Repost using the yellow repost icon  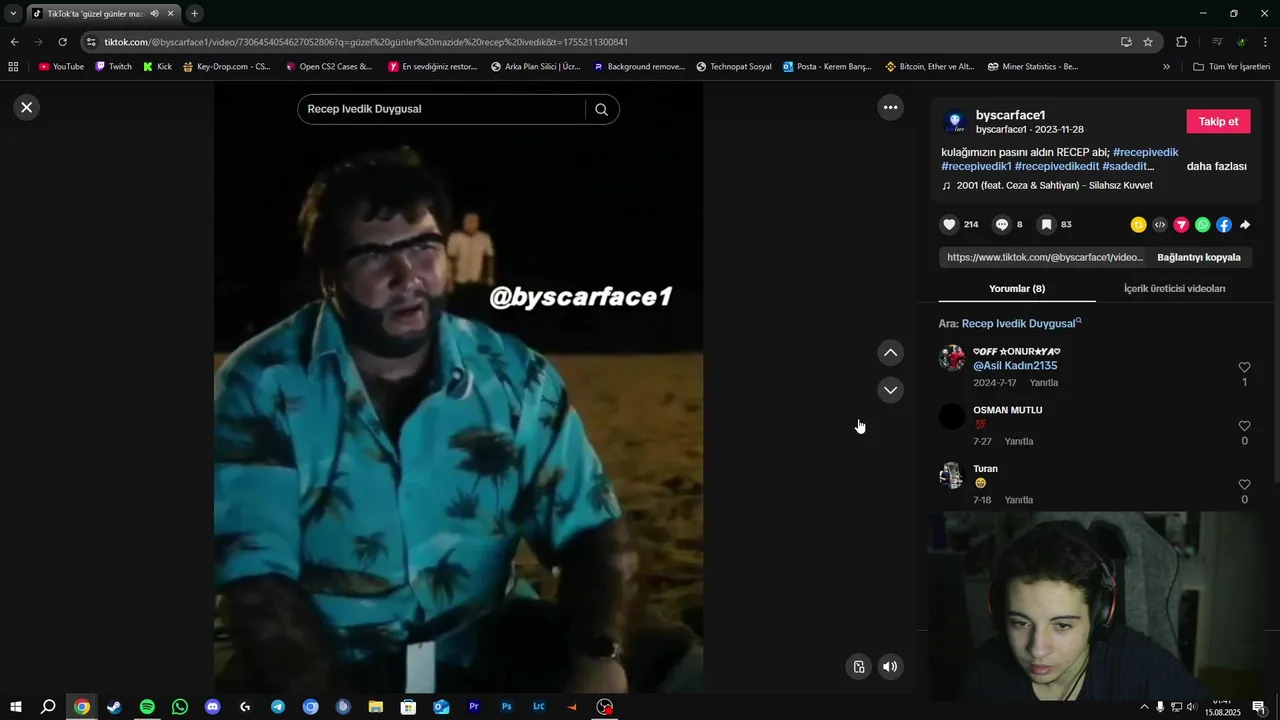pos(1138,225)
